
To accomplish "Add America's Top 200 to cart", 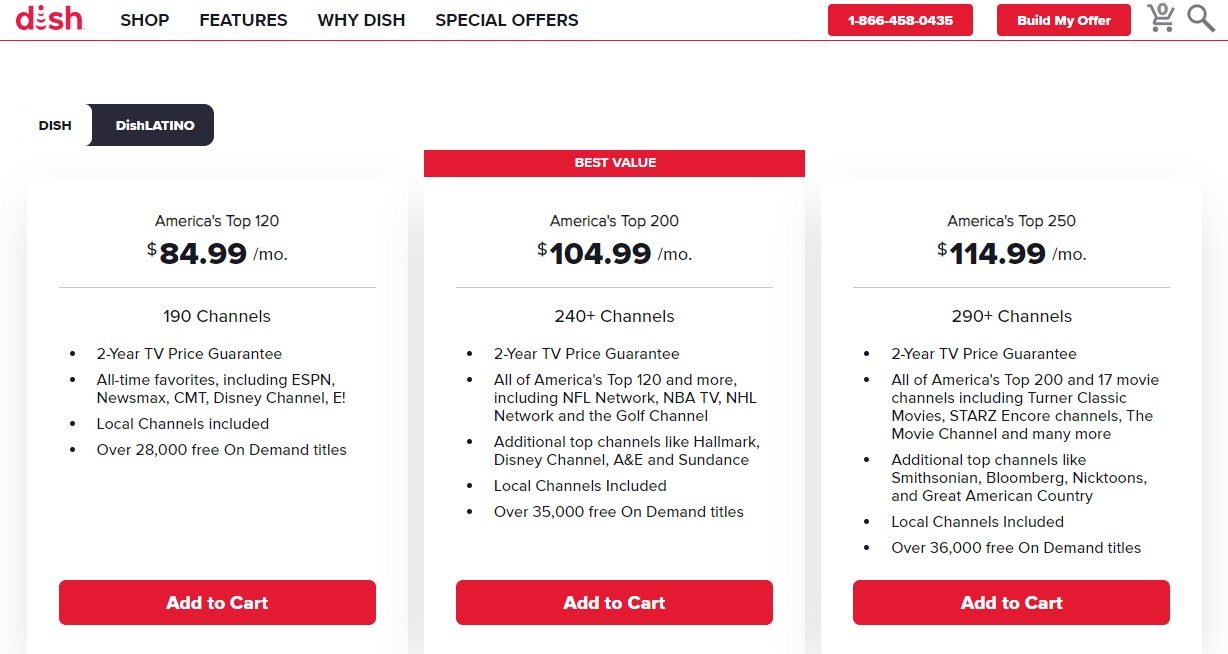I will [614, 602].
